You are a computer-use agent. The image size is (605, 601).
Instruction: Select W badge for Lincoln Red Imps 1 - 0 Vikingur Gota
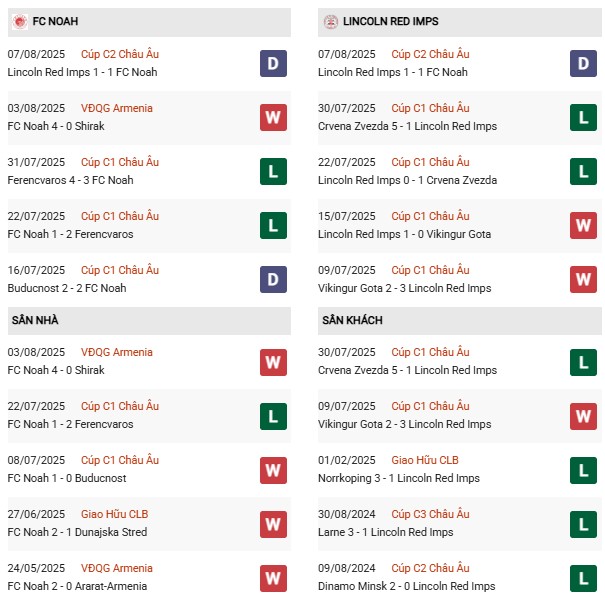[584, 226]
